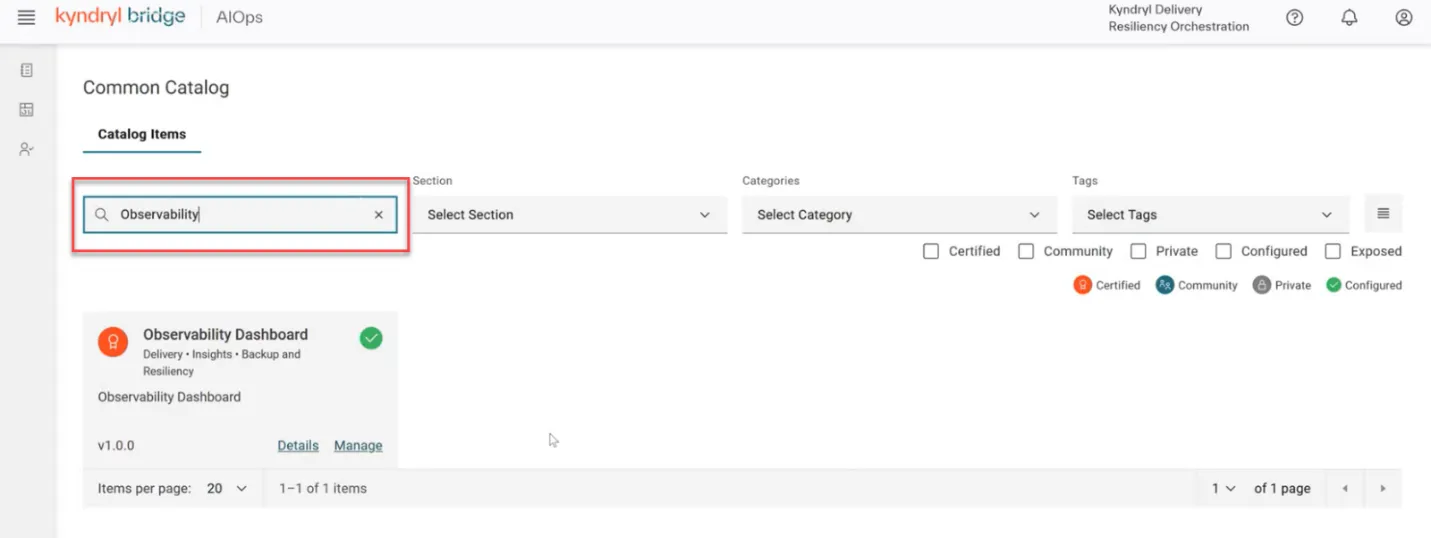Click the user check icon in left sidebar
The height and width of the screenshot is (538, 1431).
pos(27,149)
